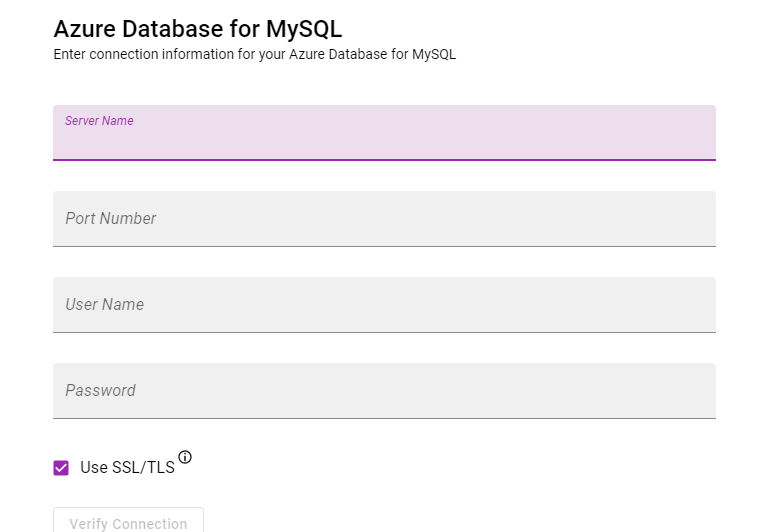The height and width of the screenshot is (532, 768).
Task: Click the Verify Connection button
Action: pyautogui.click(x=128, y=520)
